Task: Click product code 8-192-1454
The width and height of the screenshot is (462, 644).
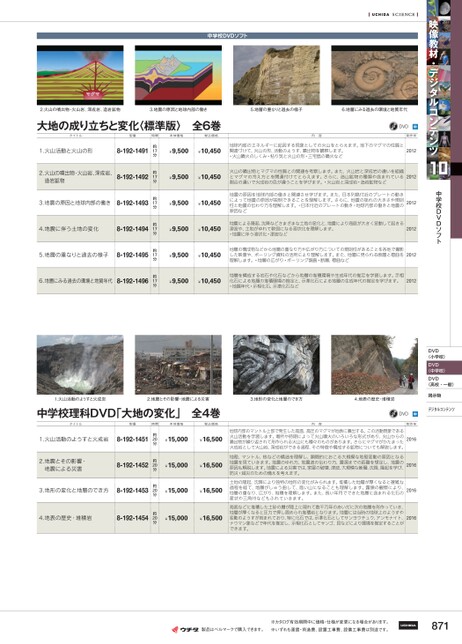Action: pos(132,518)
